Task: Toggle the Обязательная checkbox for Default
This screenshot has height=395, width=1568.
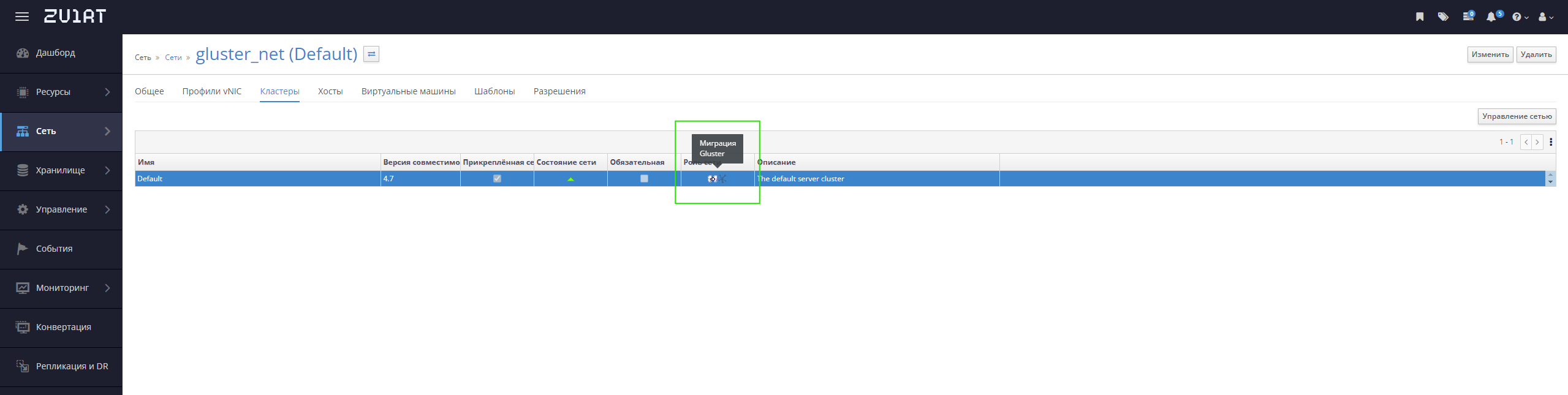Action: pyautogui.click(x=644, y=179)
